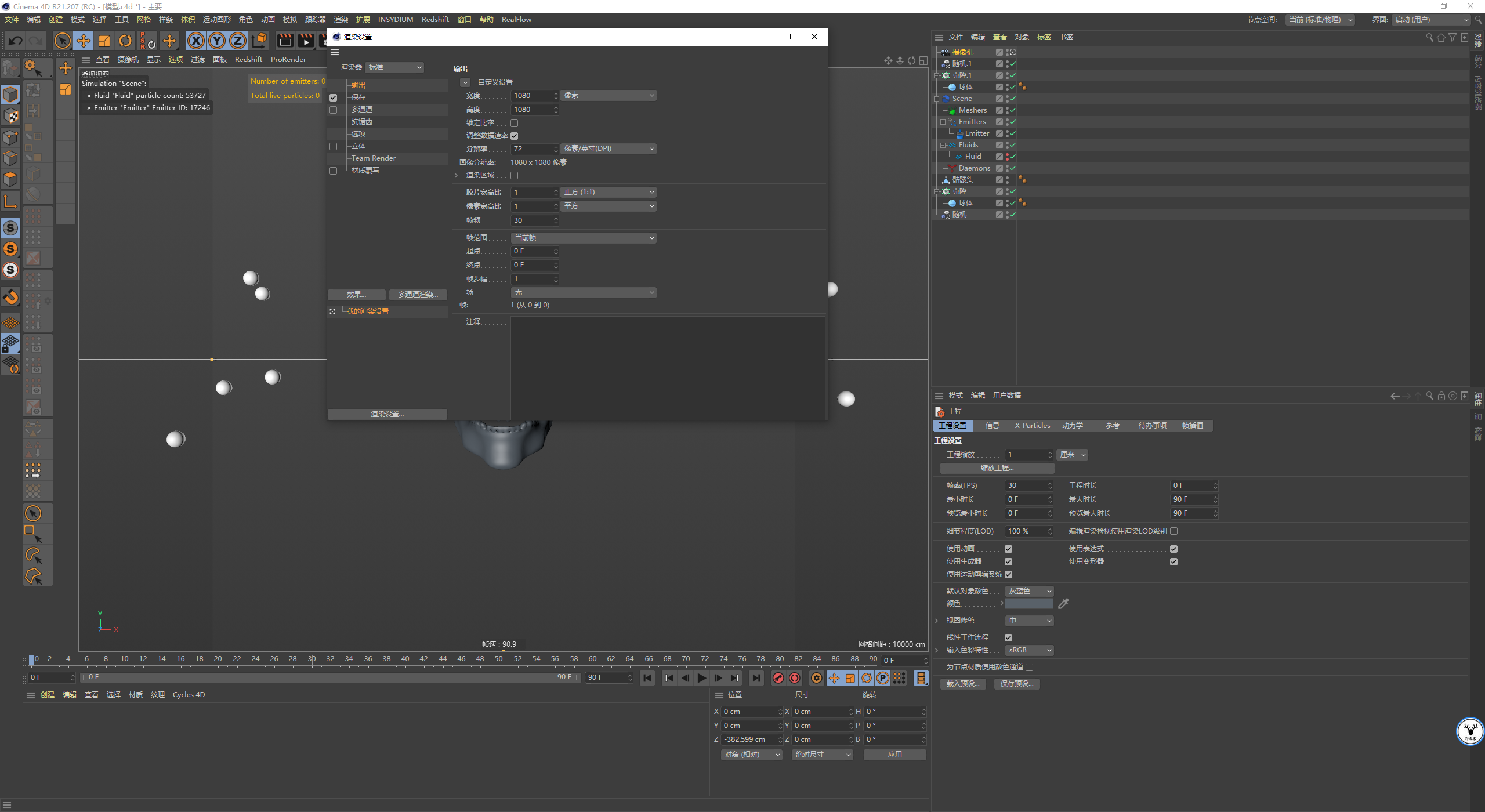Open the render settings hamburger menu
This screenshot has height=812, width=1485.
(335, 52)
